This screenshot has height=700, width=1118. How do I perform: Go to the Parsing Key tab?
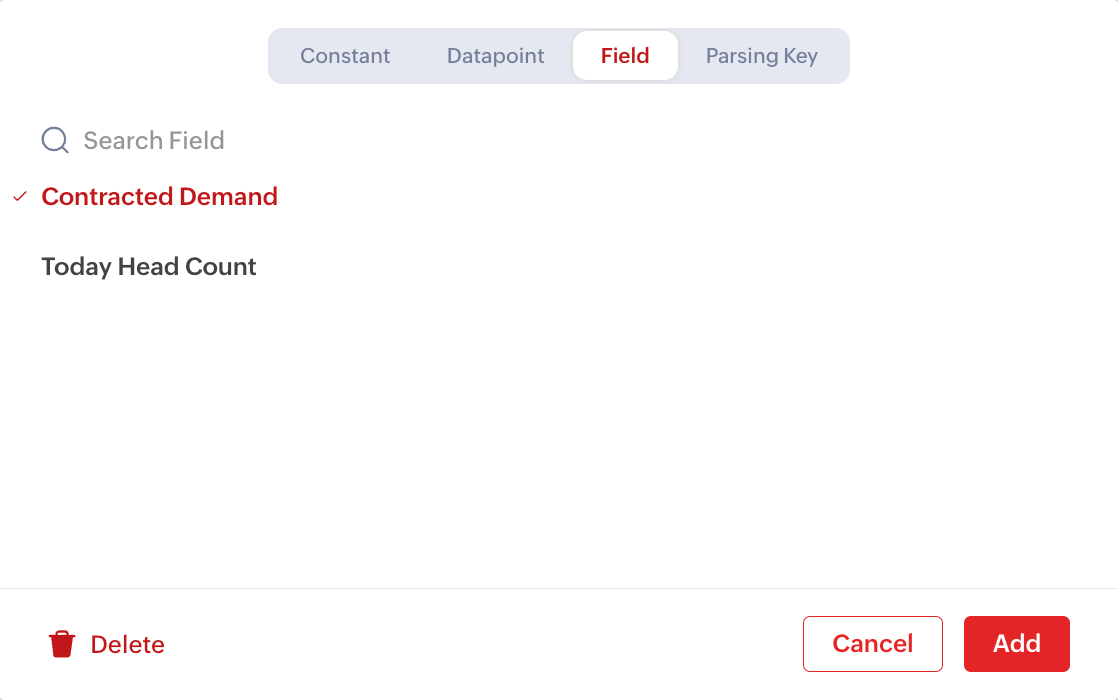[762, 56]
